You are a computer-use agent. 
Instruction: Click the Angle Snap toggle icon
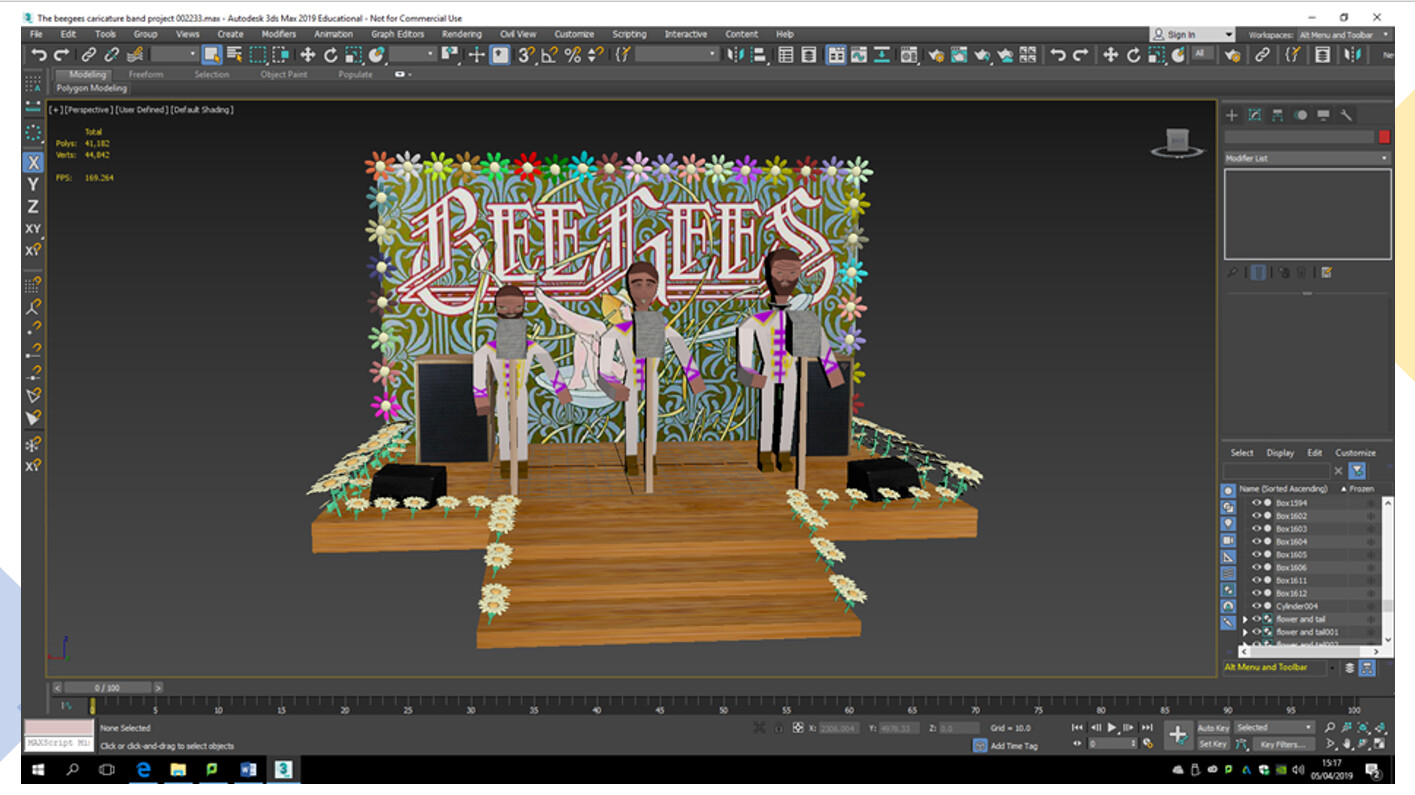pyautogui.click(x=549, y=55)
